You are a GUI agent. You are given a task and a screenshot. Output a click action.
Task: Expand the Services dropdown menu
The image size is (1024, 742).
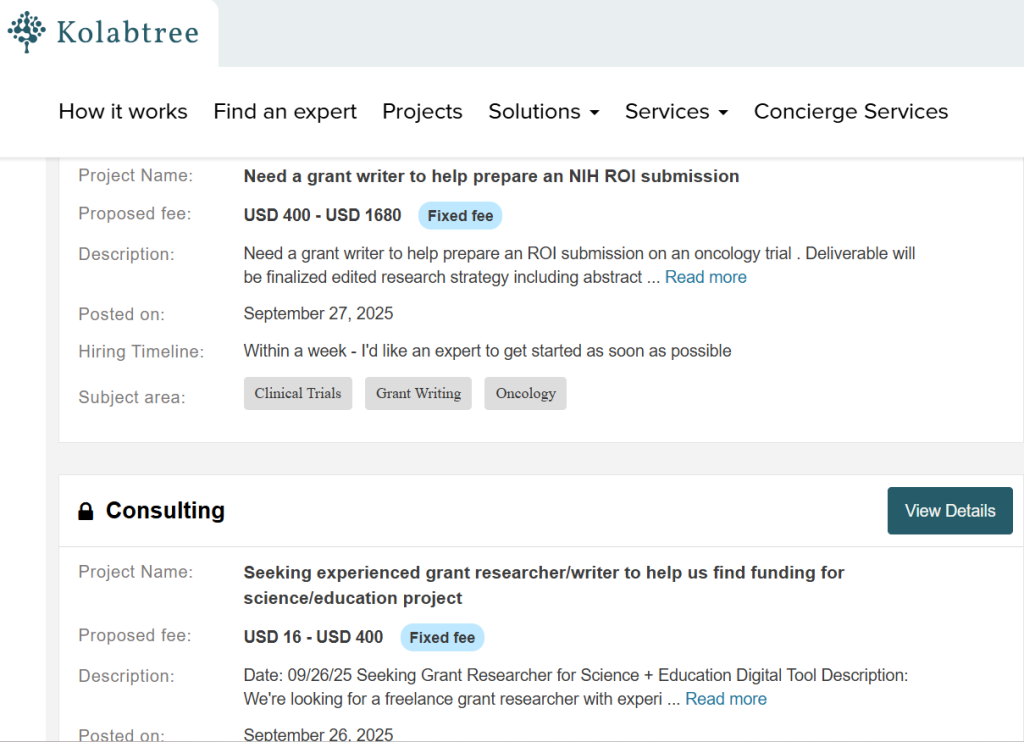pos(676,111)
